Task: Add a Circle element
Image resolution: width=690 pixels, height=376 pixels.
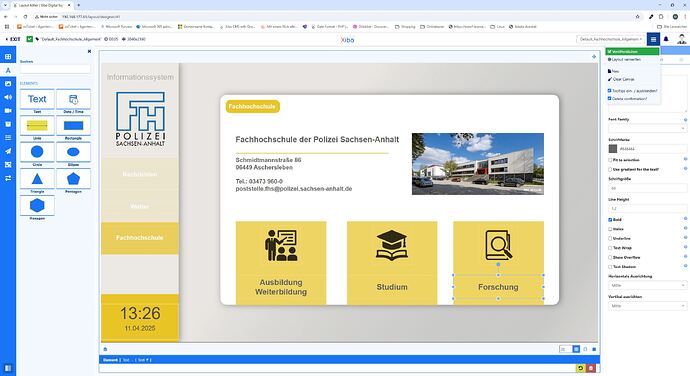Action: coord(37,152)
